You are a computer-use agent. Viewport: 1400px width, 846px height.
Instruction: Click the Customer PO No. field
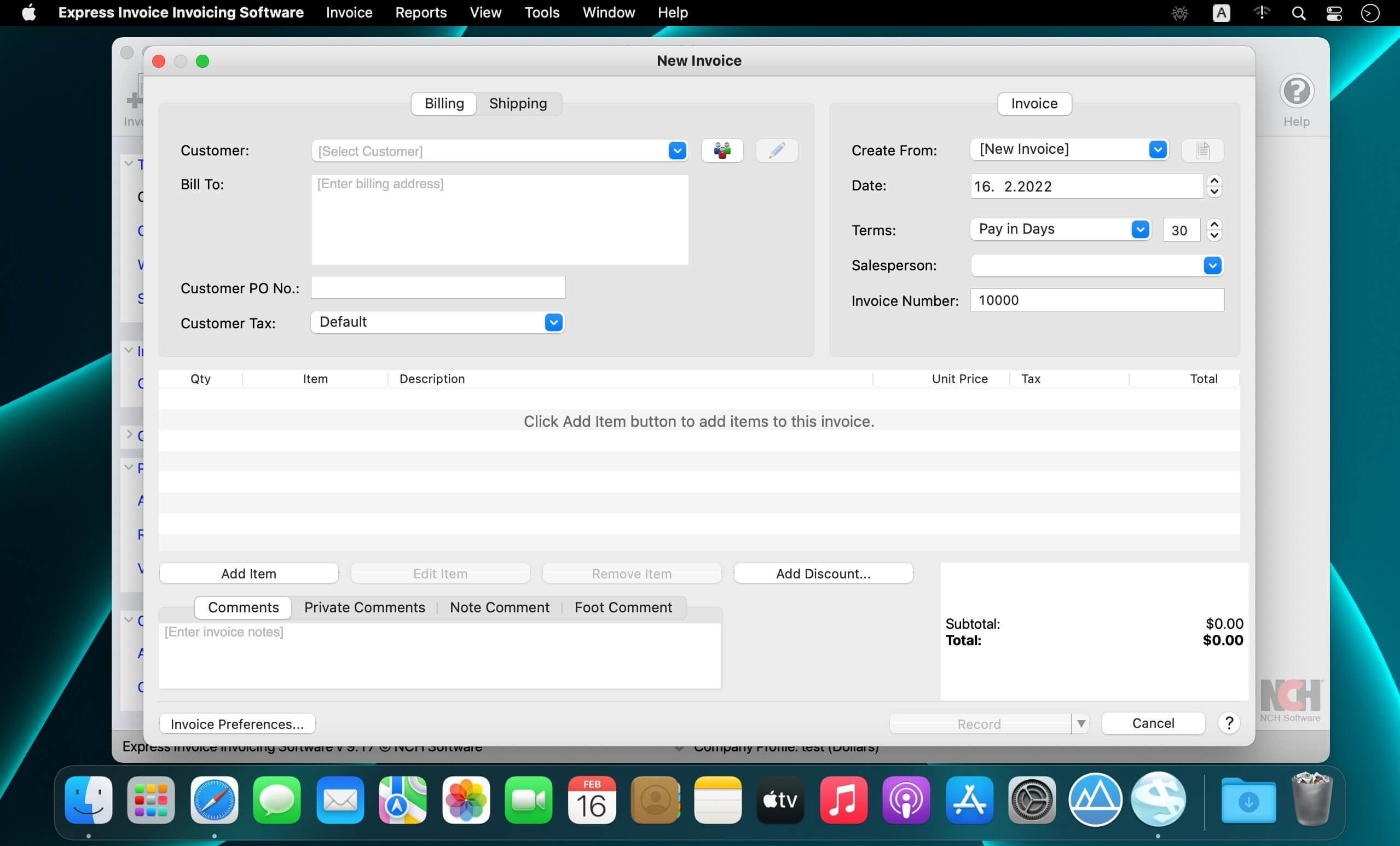coord(438,287)
